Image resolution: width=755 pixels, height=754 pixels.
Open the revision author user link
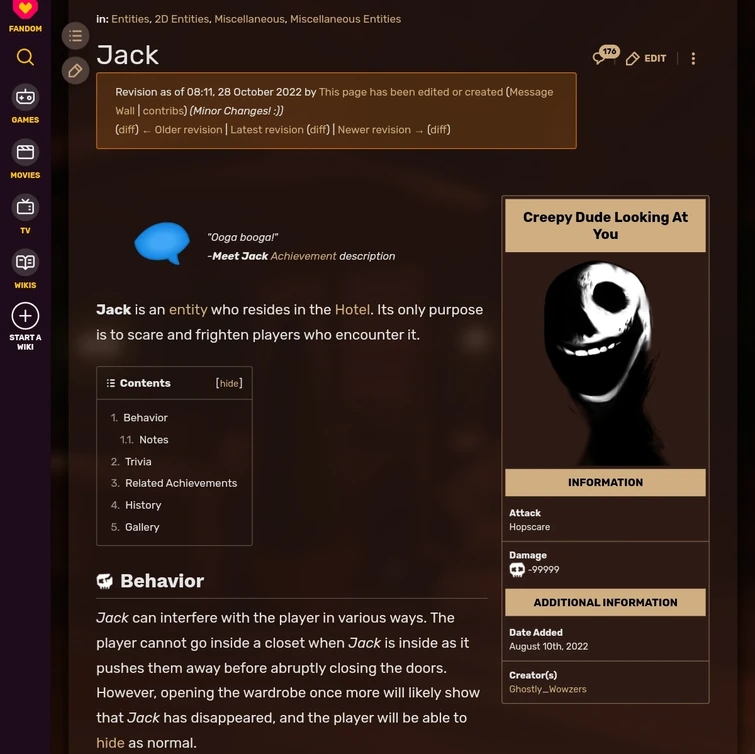click(411, 92)
